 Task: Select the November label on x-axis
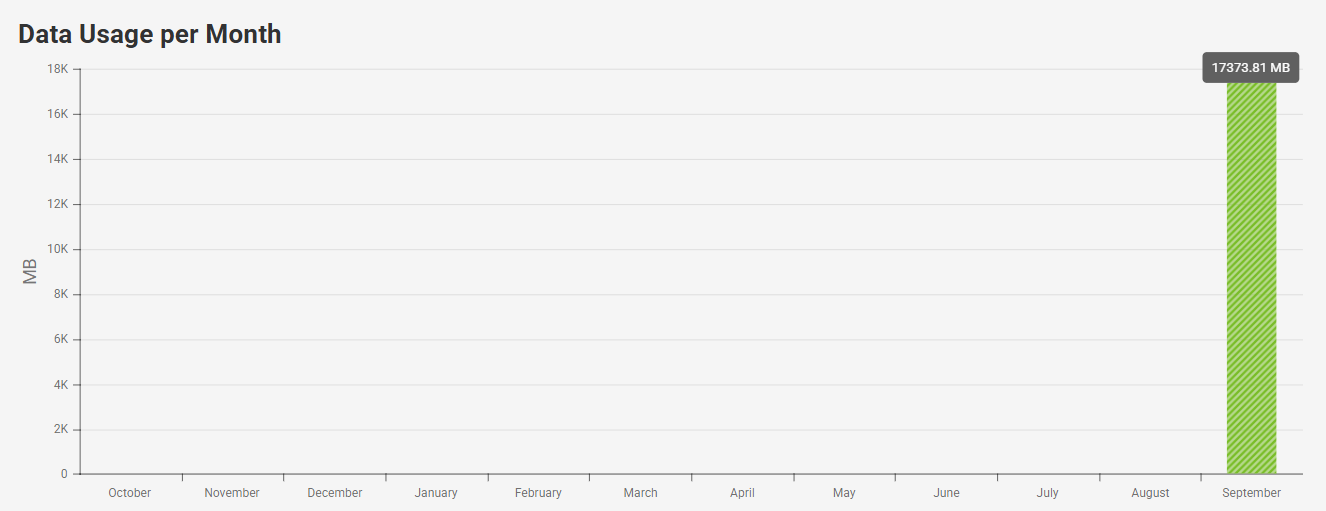(x=232, y=493)
